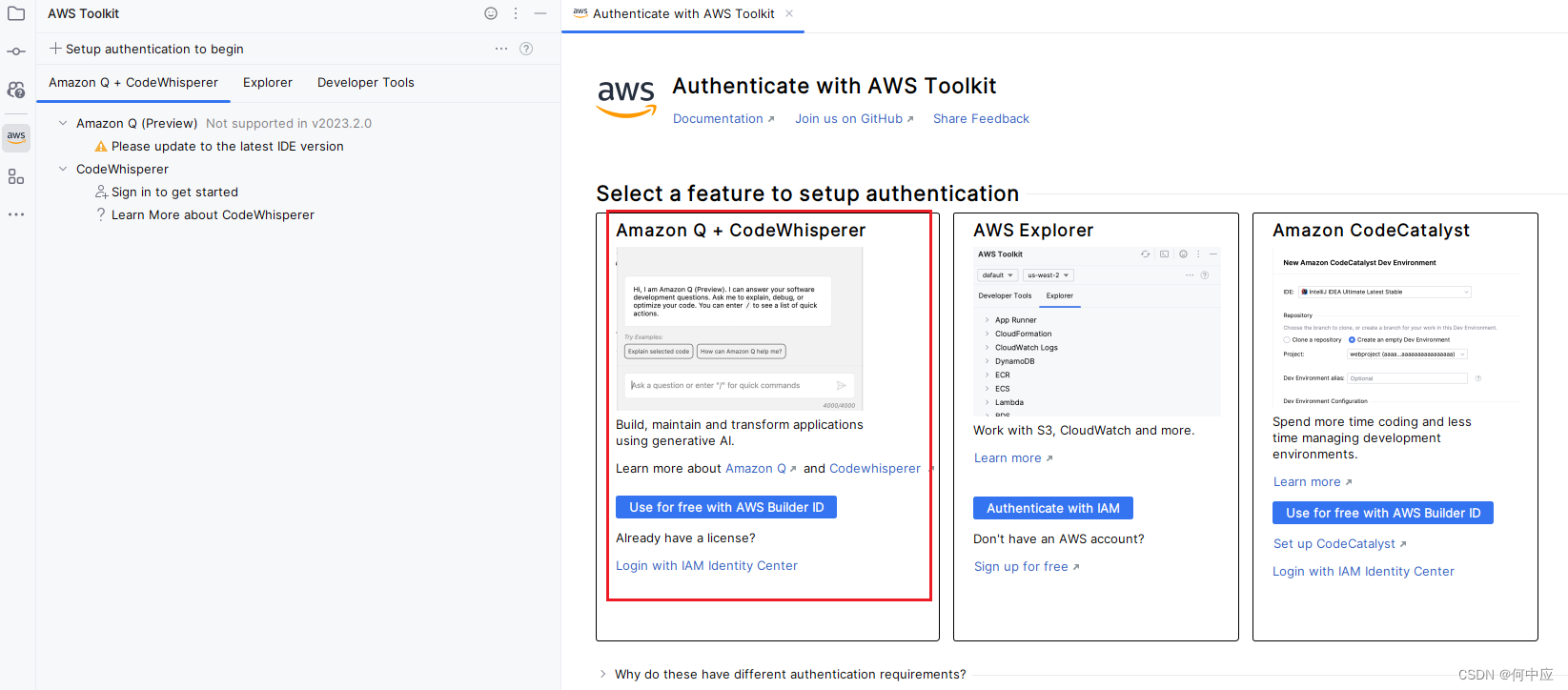The width and height of the screenshot is (1568, 690).
Task: Click the smiley feedback icon in AWS Toolkit header
Action: [491, 13]
